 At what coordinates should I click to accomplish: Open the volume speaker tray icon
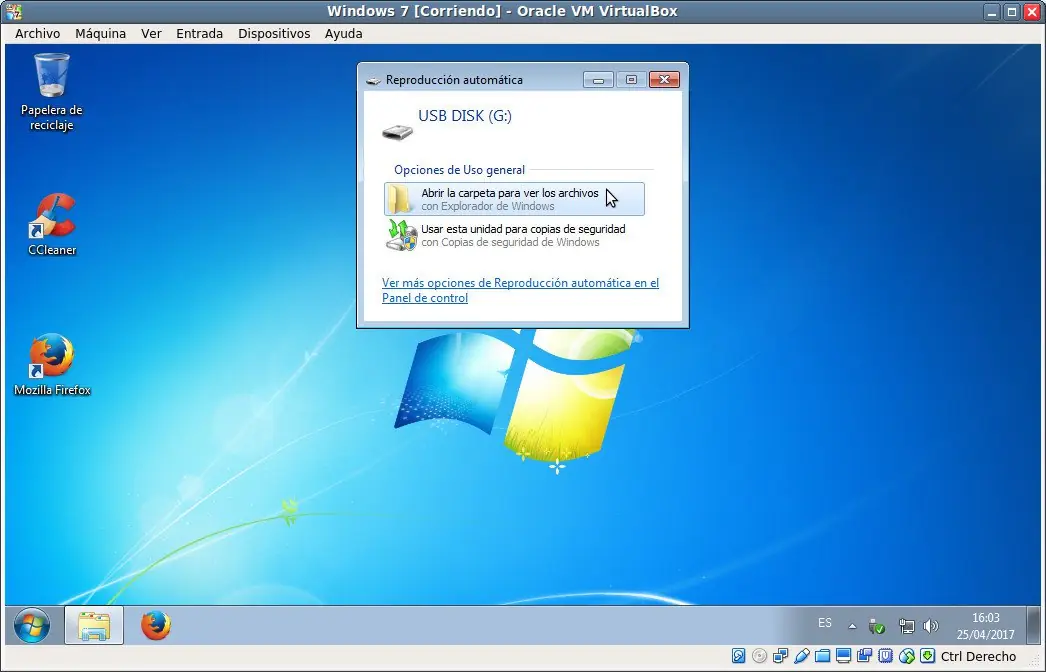click(931, 626)
